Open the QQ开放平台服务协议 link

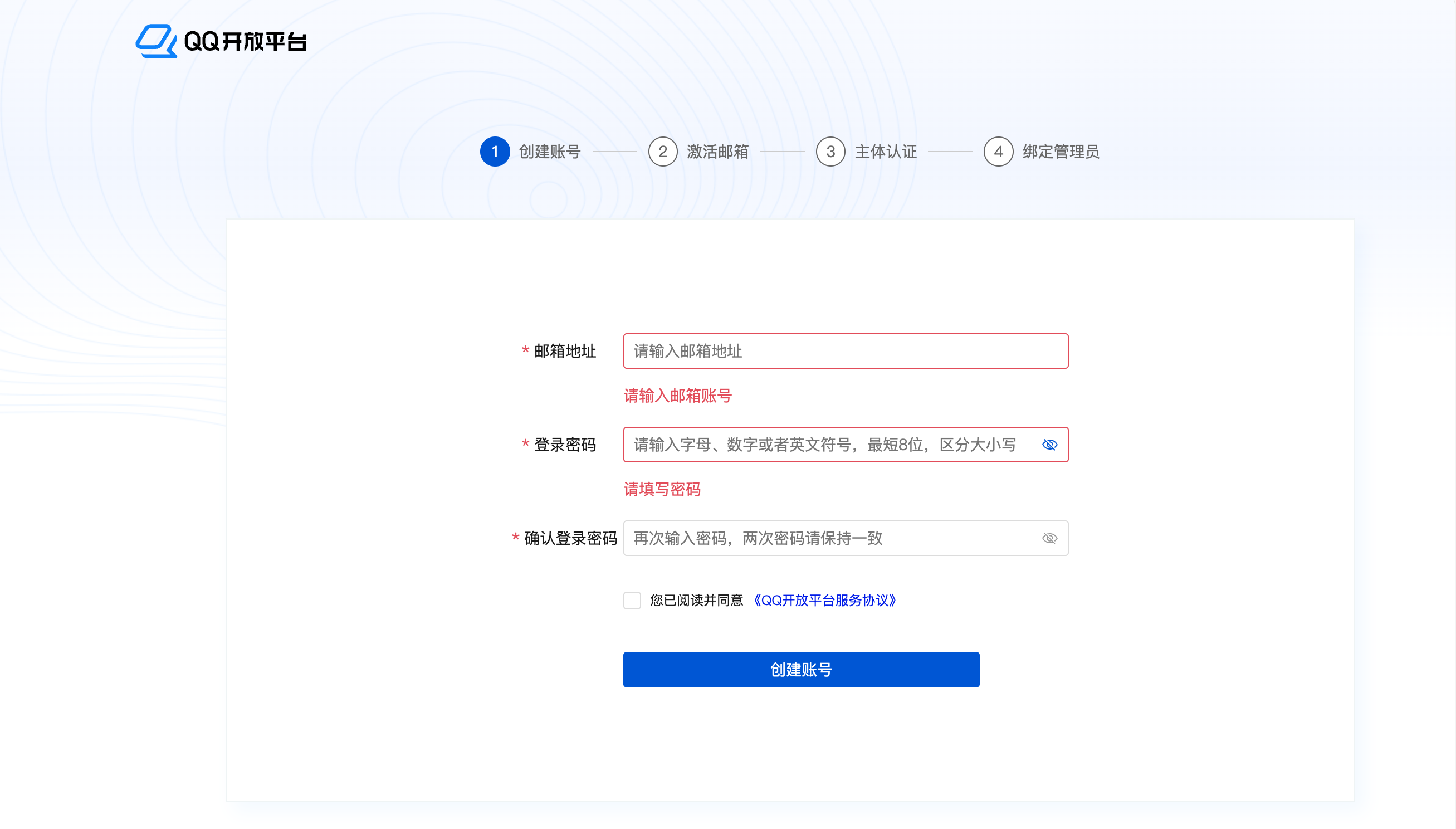(x=825, y=600)
